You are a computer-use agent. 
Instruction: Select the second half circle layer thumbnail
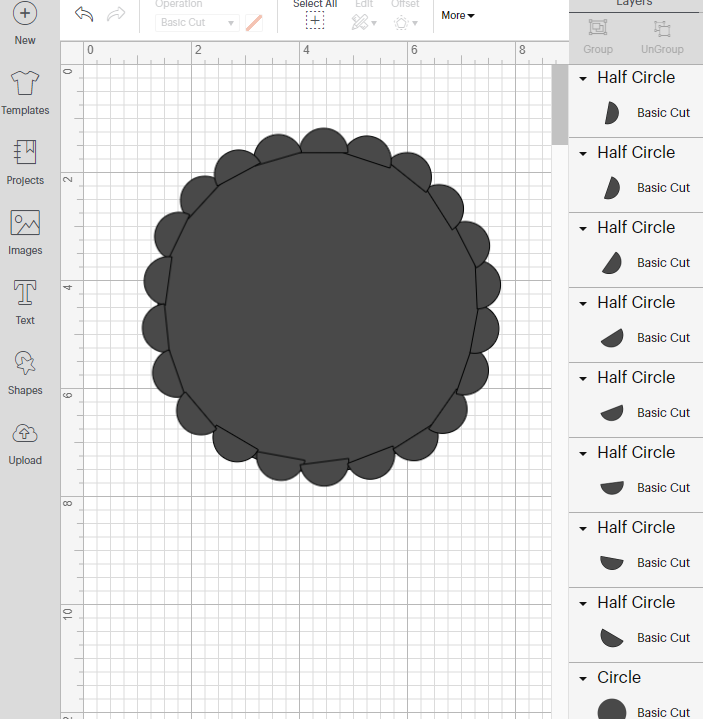click(612, 188)
